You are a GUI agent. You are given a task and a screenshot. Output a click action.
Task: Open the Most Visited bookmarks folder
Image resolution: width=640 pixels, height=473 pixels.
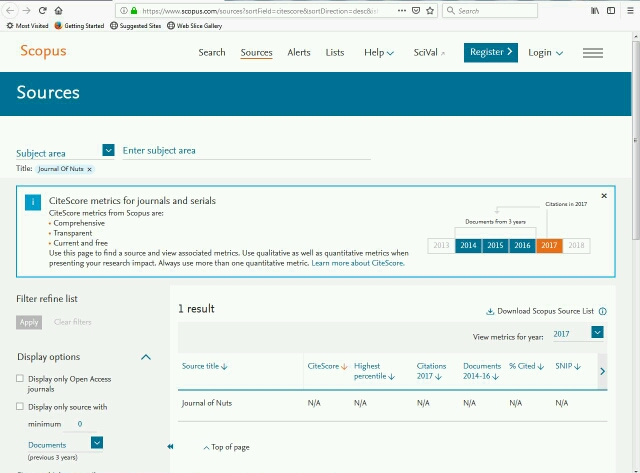tap(27, 26)
